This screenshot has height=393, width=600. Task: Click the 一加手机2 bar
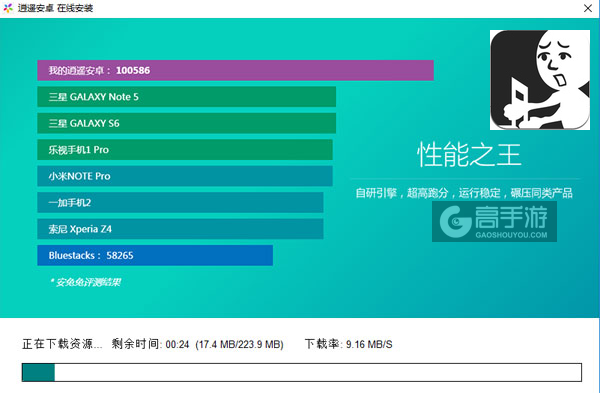[180, 202]
